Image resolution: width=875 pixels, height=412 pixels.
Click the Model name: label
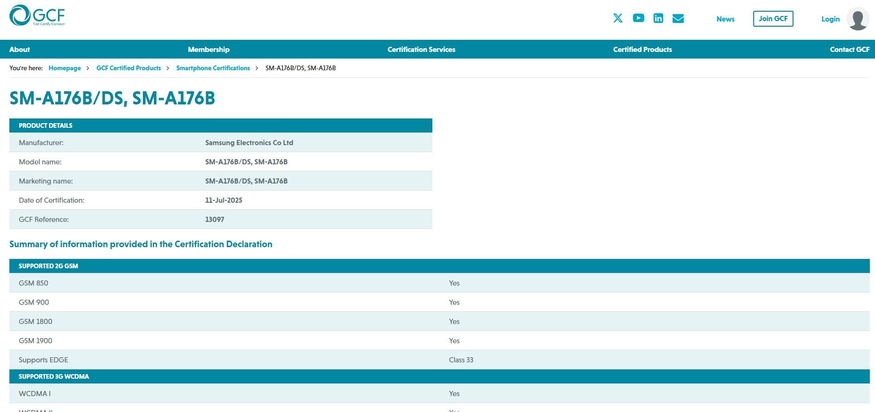coord(40,162)
